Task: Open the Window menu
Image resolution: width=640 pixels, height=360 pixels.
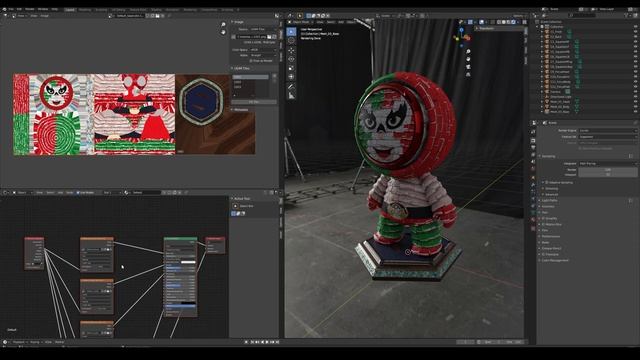Action: coord(43,9)
